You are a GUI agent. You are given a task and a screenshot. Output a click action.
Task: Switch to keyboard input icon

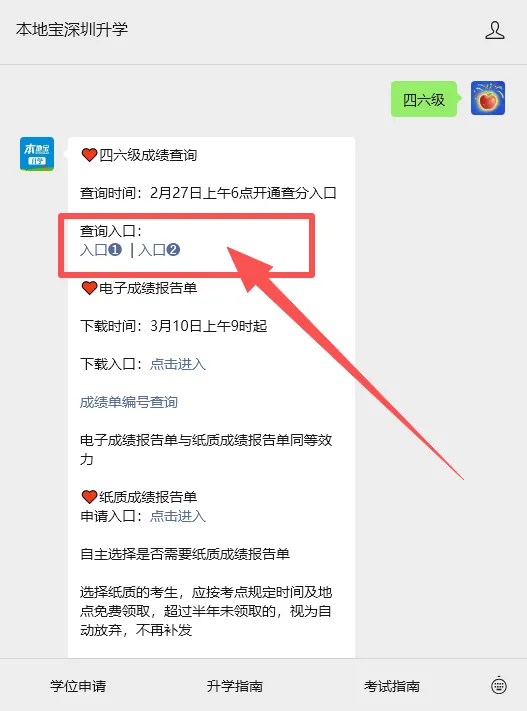tap(498, 685)
